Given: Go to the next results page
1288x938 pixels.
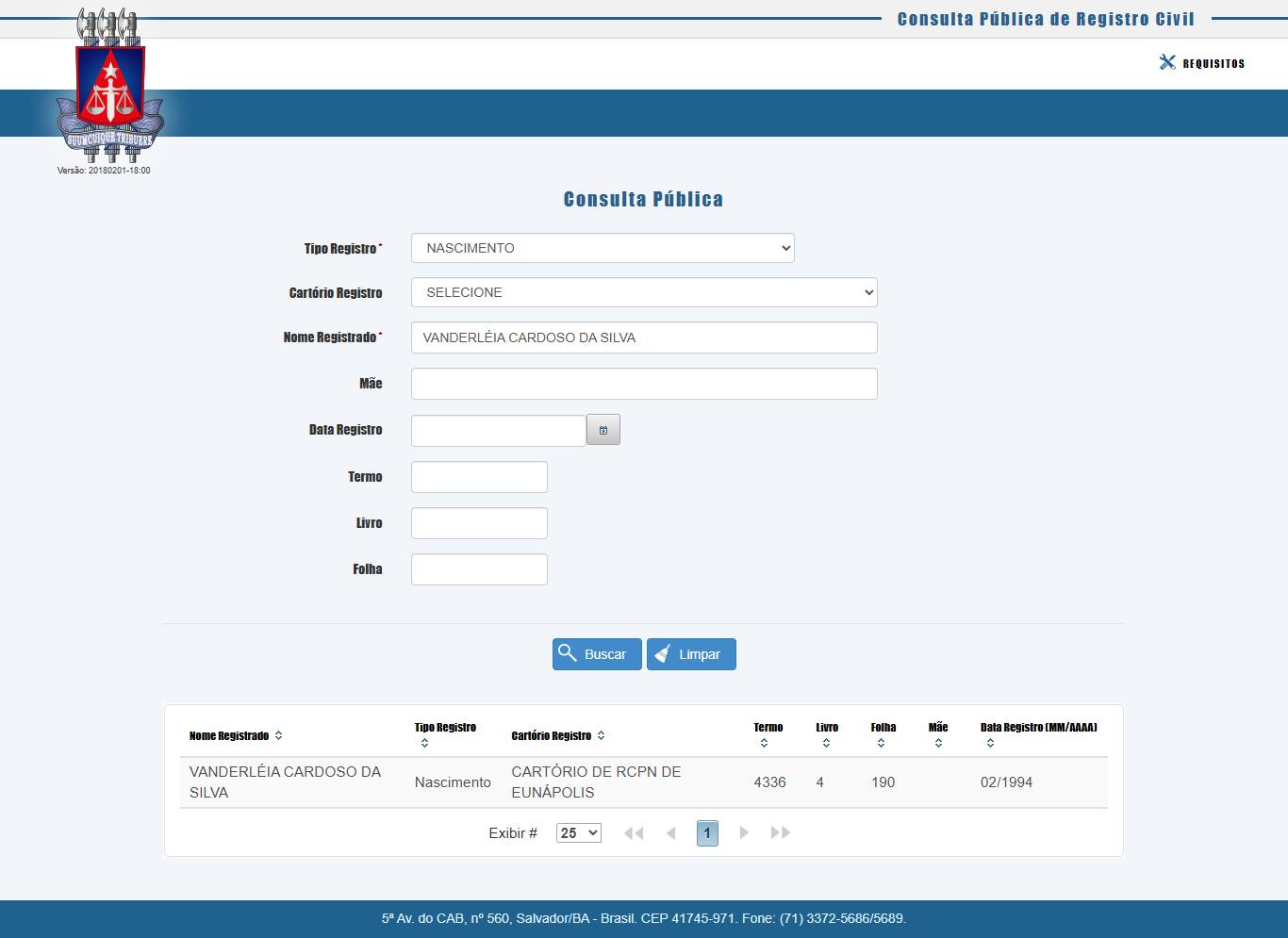Looking at the screenshot, I should tap(744, 833).
